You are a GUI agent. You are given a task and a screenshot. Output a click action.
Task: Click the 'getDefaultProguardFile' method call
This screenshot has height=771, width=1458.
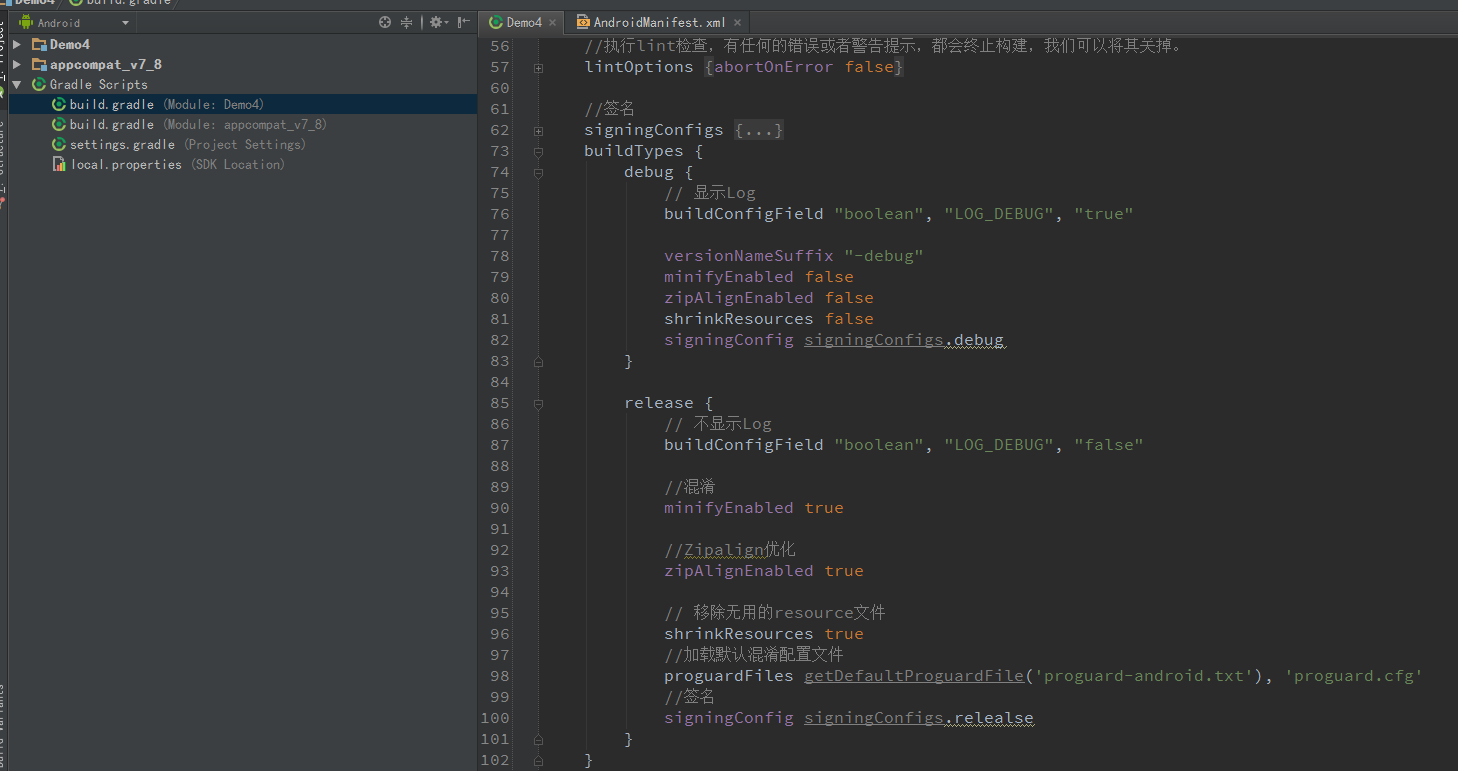point(914,676)
